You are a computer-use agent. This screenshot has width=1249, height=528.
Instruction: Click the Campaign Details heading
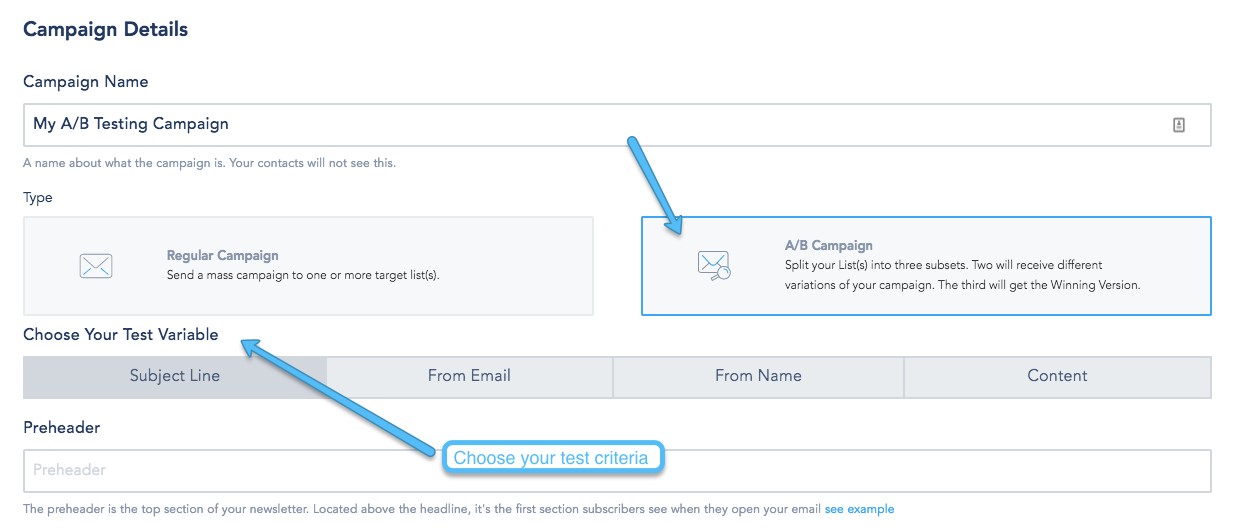(x=106, y=30)
